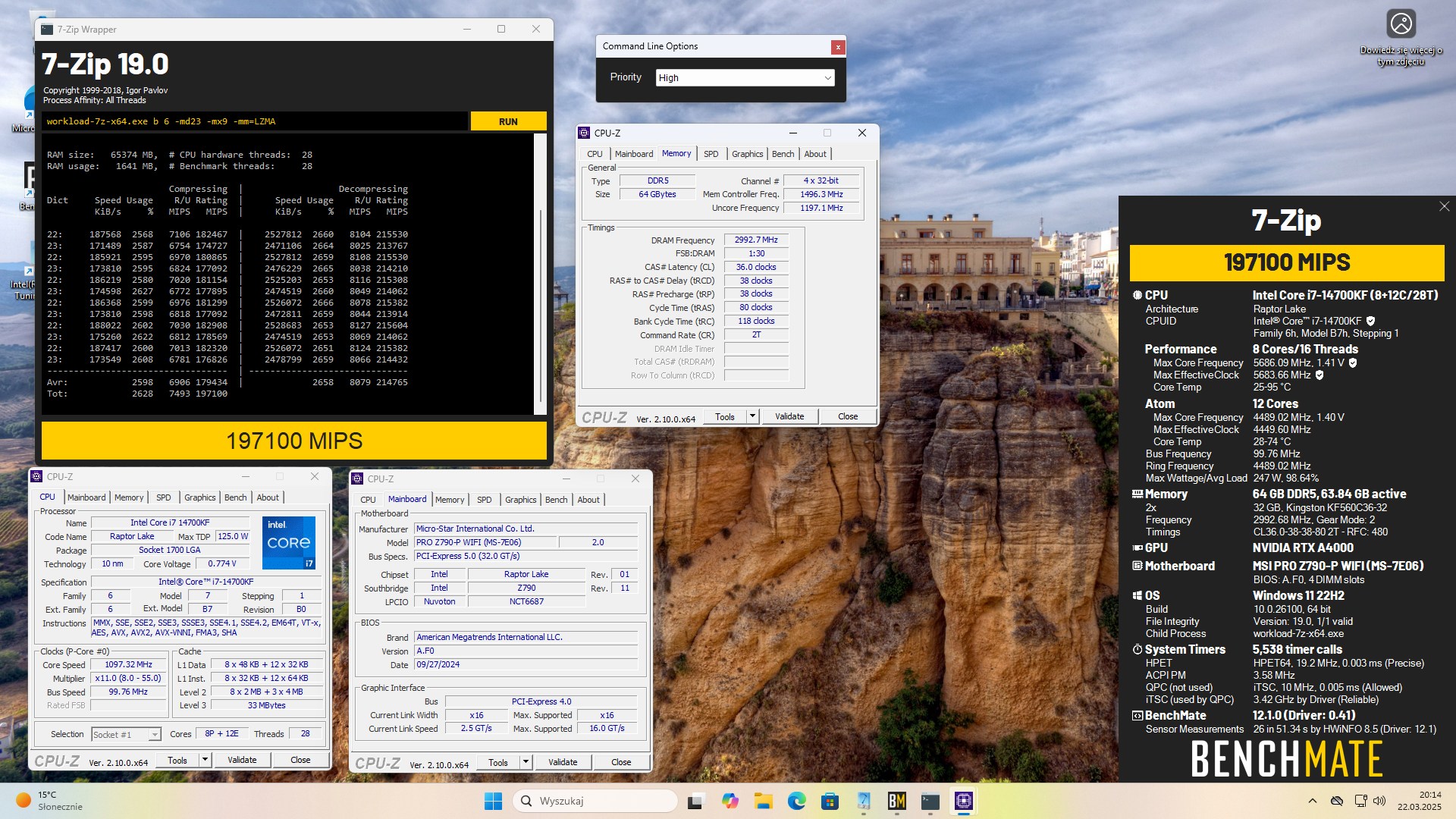
Task: Click the benchmark command line input field
Action: pyautogui.click(x=256, y=121)
